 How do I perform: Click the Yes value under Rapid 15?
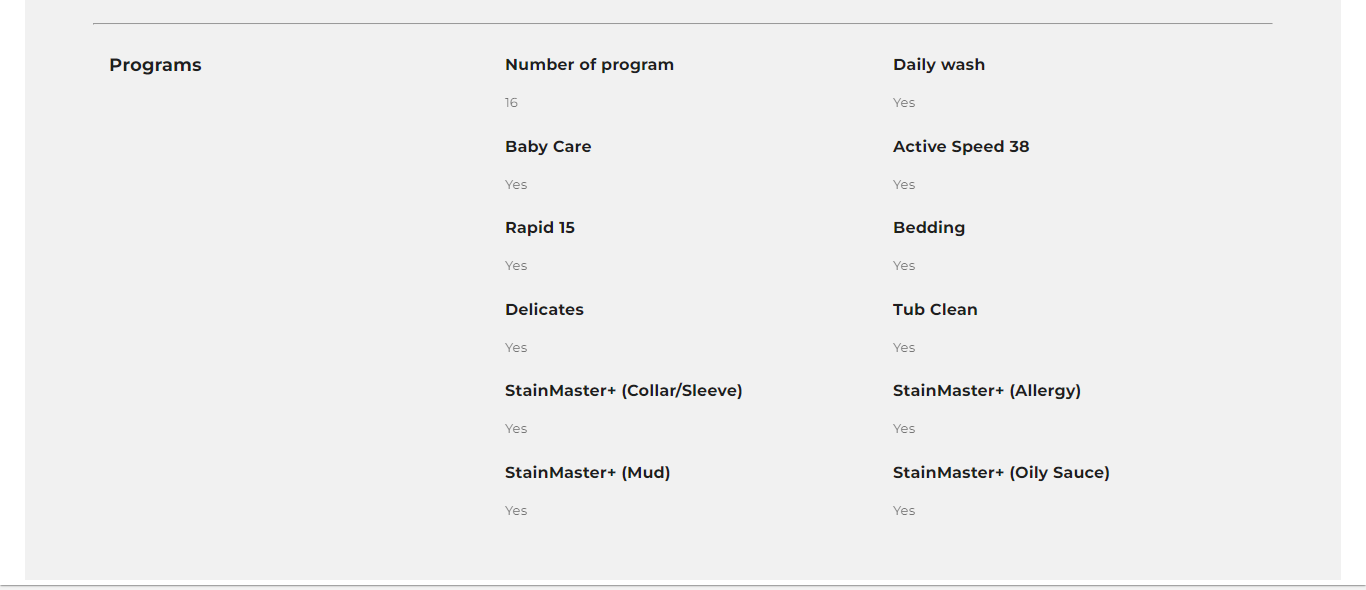click(516, 266)
